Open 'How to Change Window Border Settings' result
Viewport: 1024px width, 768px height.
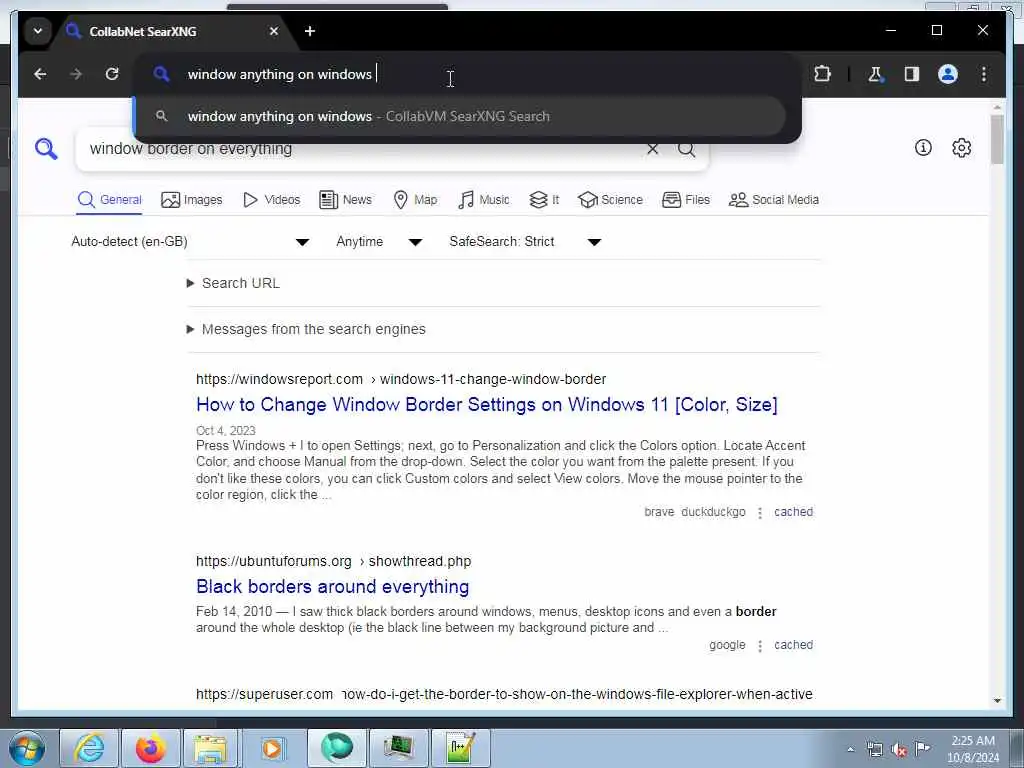pyautogui.click(x=487, y=405)
